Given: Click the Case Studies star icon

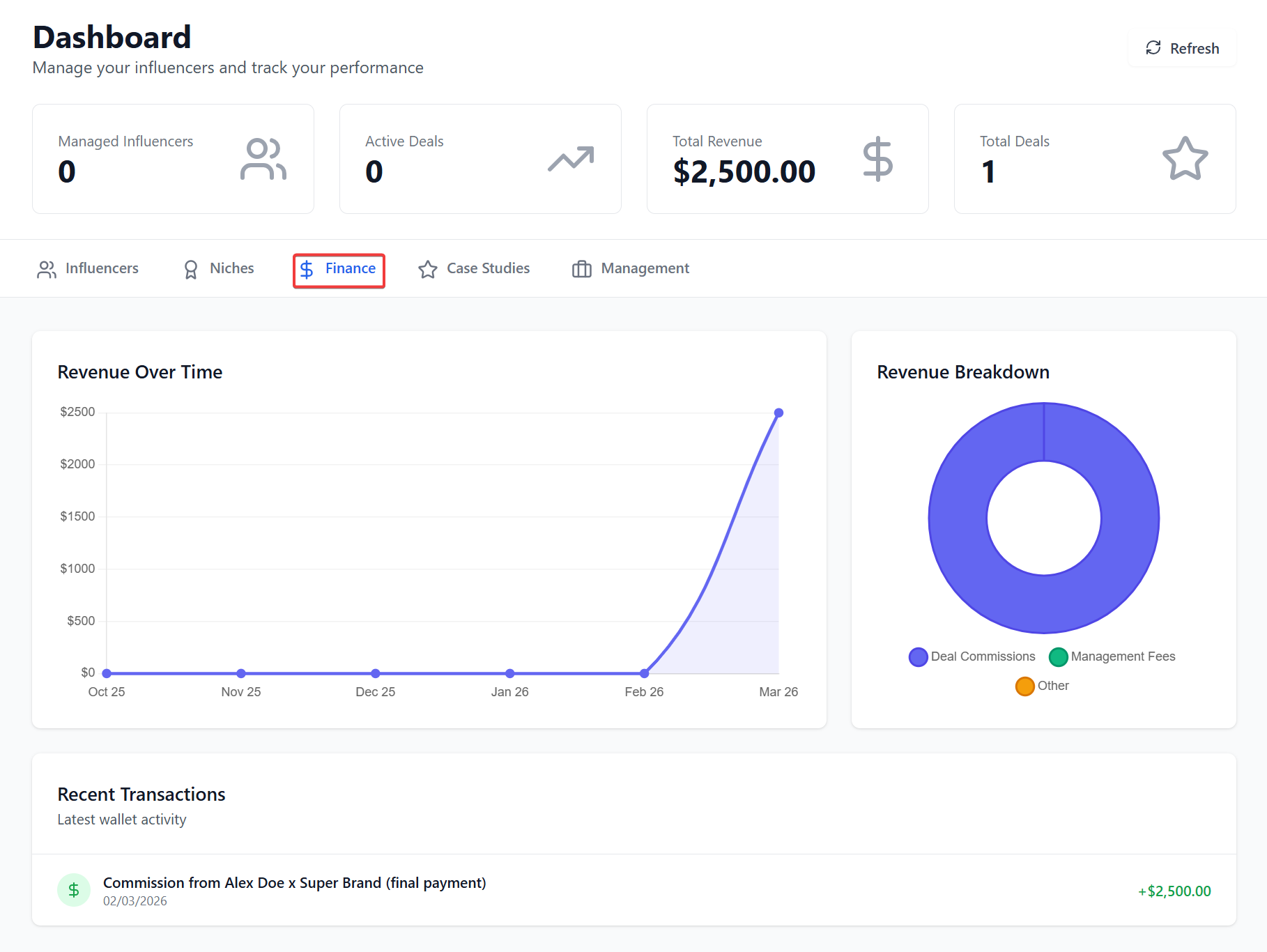Looking at the screenshot, I should 428,270.
